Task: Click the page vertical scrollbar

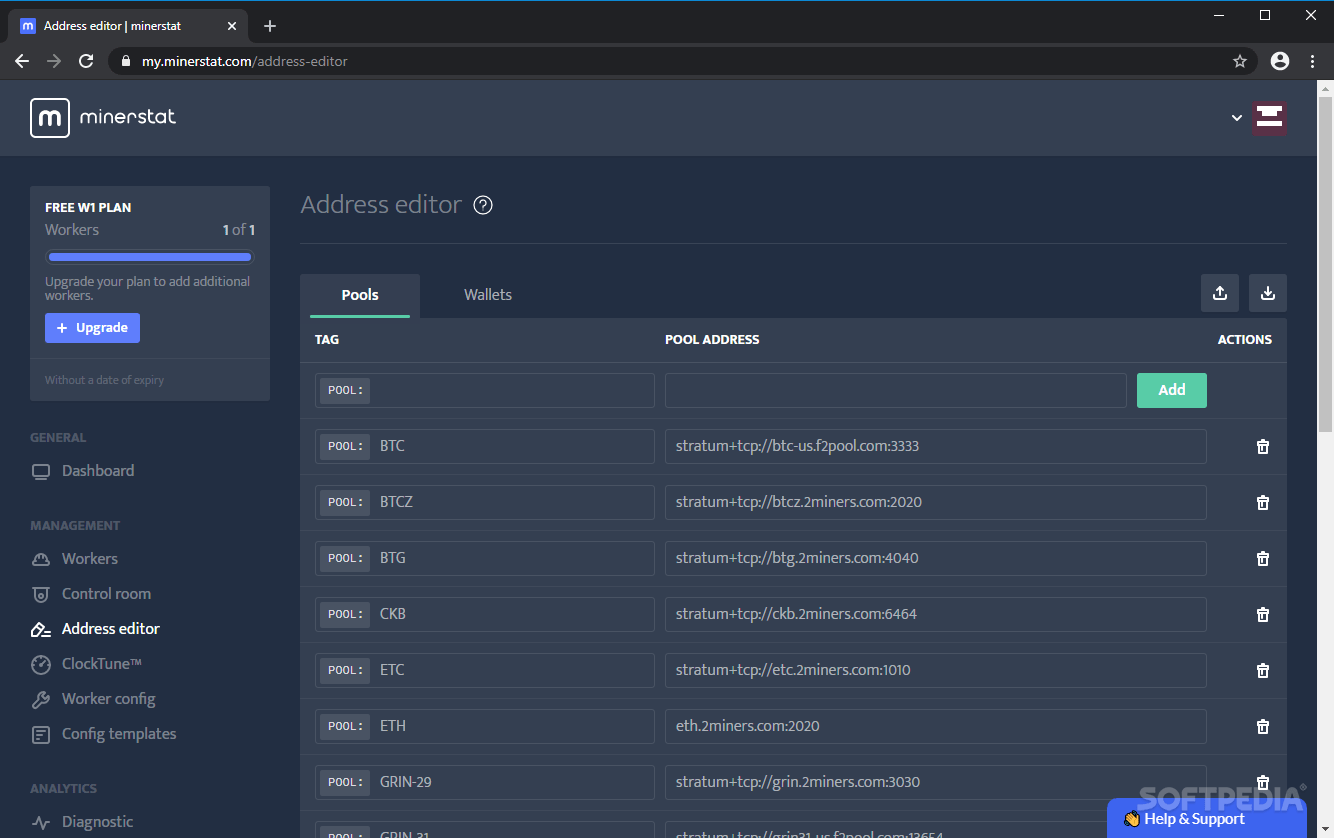Action: point(1325,265)
